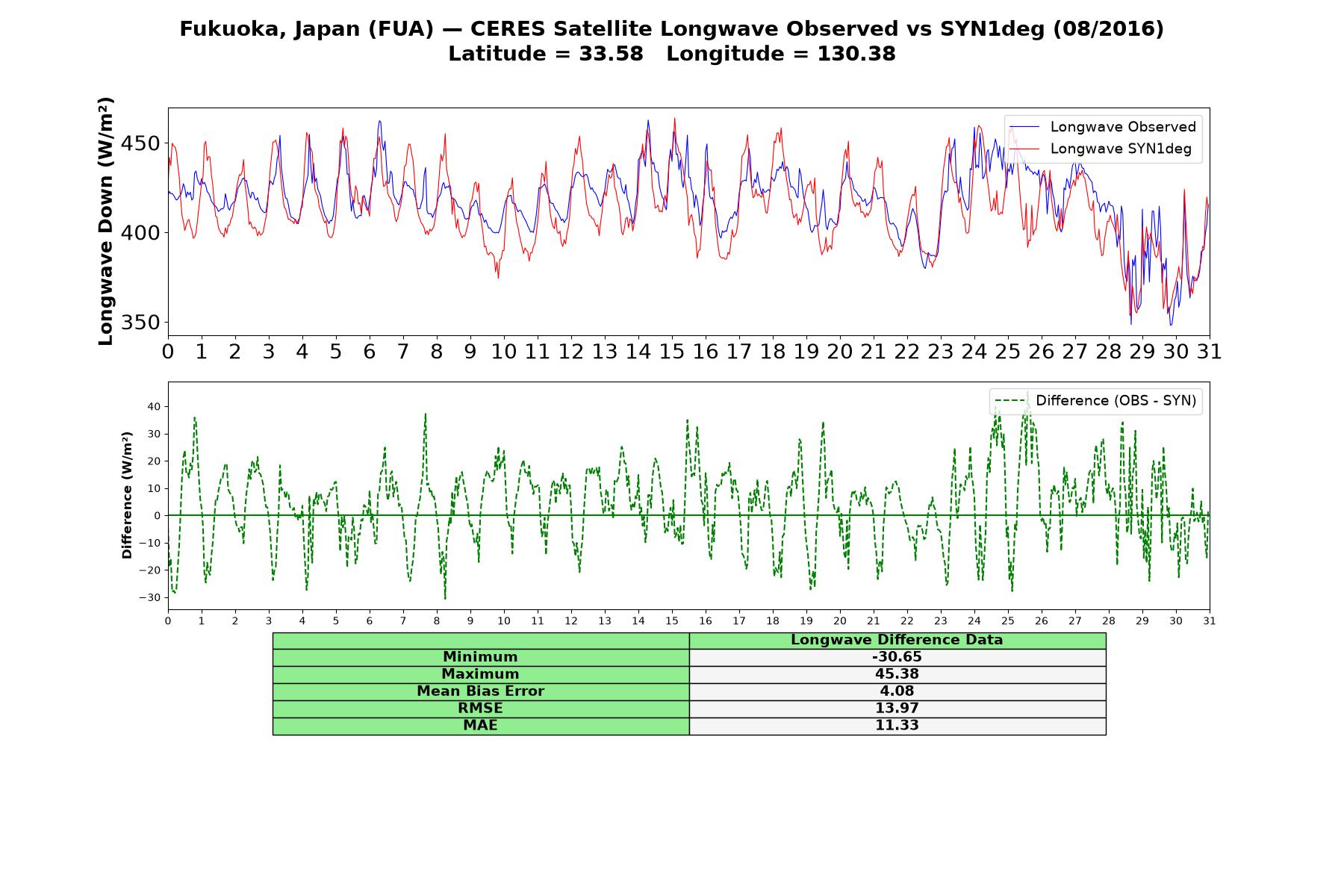Click the green dashed legend line sample
This screenshot has width=1344, height=896.
(x=1009, y=401)
